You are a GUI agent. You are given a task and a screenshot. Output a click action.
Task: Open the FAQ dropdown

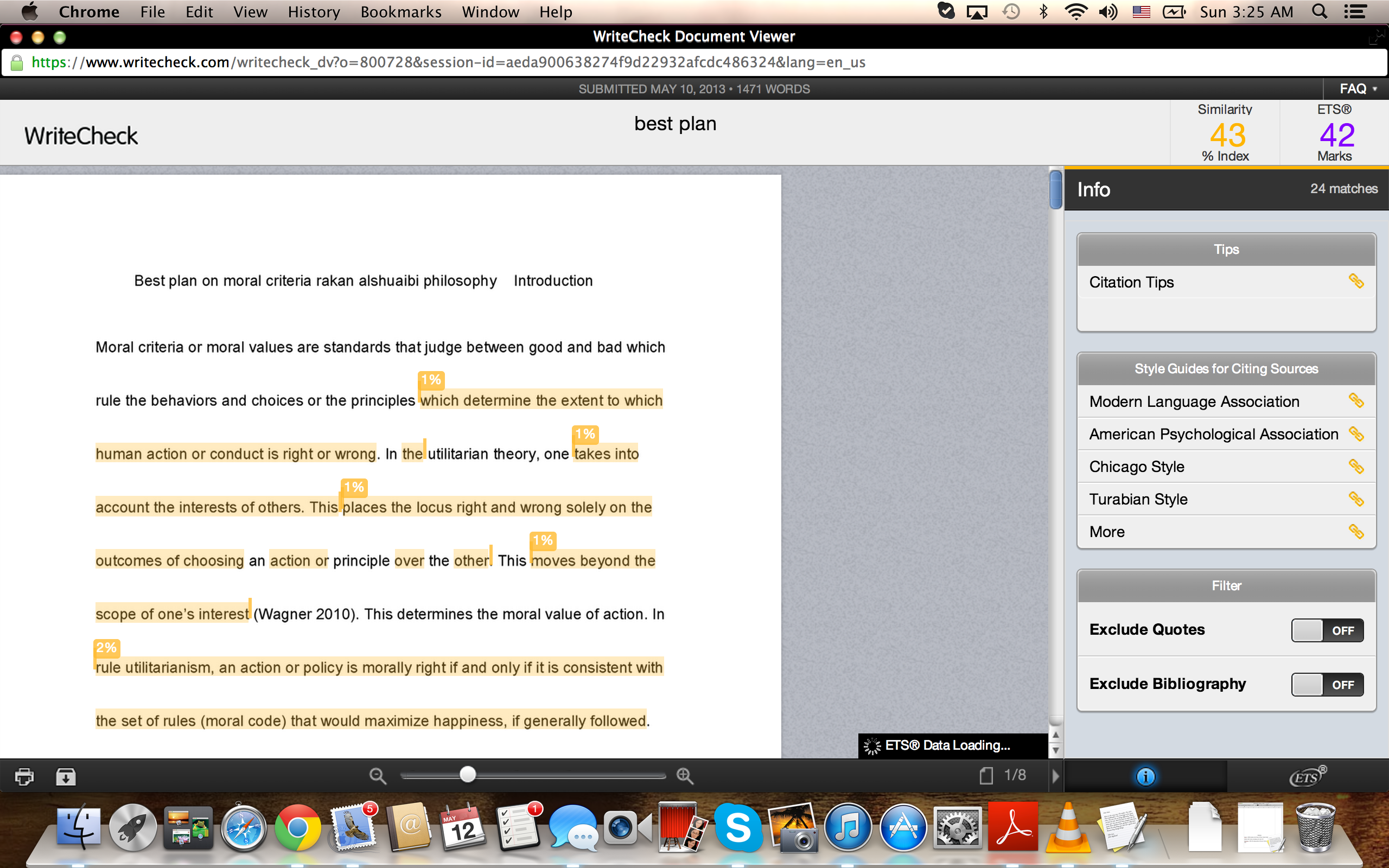[1358, 89]
